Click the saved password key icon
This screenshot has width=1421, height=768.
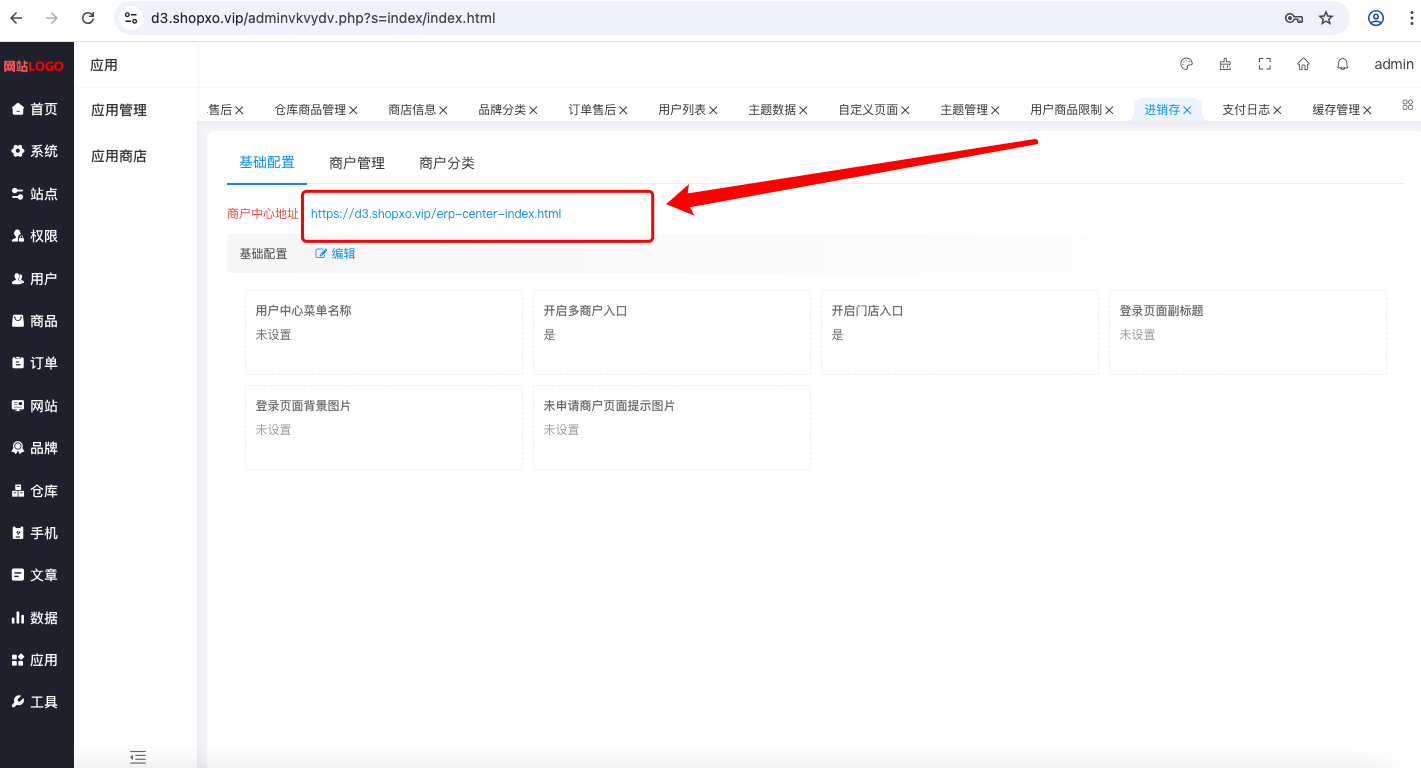pyautogui.click(x=1294, y=18)
